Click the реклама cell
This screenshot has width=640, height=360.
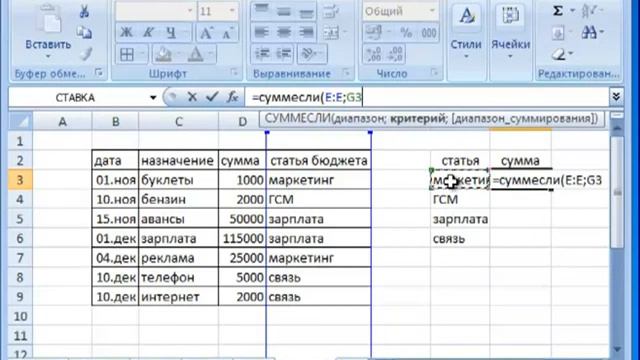click(x=178, y=258)
